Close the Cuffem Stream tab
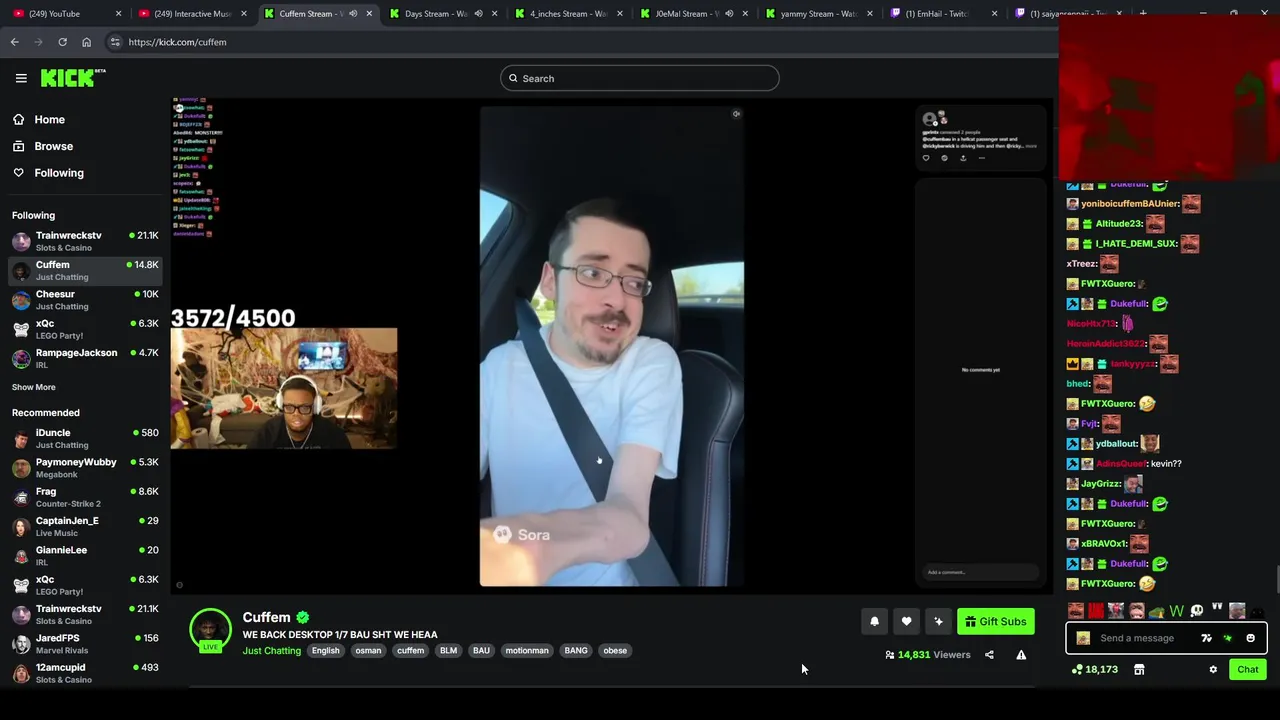1280x720 pixels. point(369,14)
